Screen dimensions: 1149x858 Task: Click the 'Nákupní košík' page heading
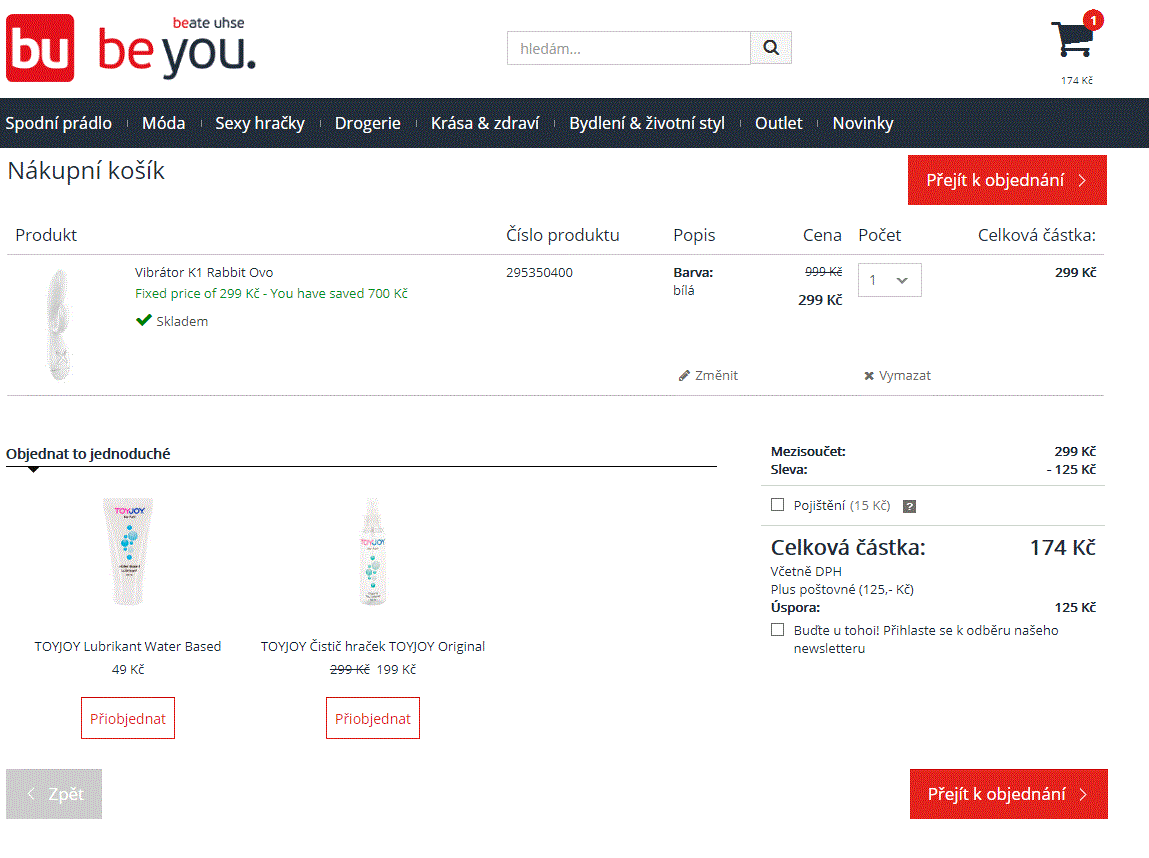(86, 171)
